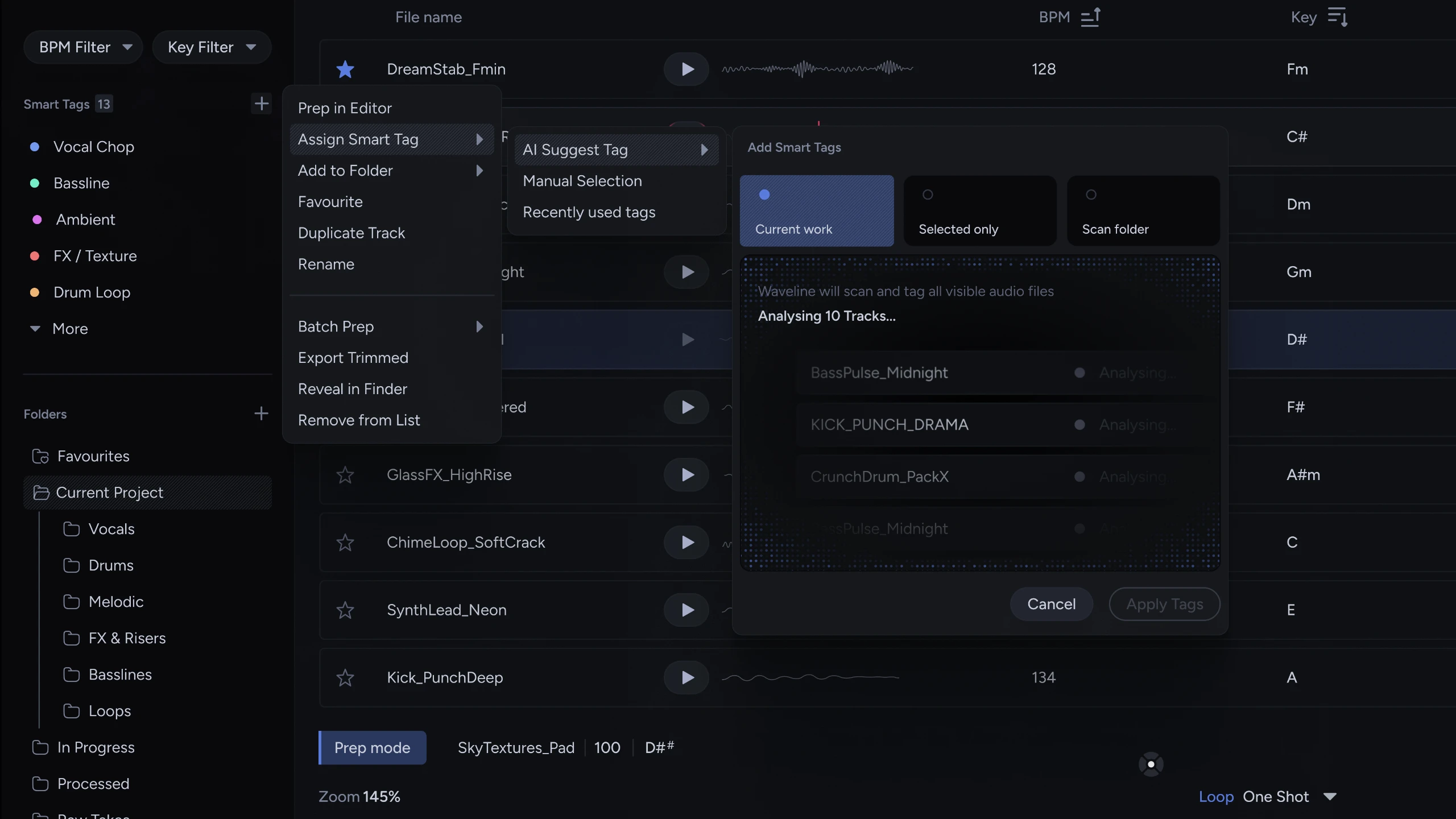Open the One Shot playback mode dropdown arrow
Image resolution: width=1456 pixels, height=819 pixels.
pyautogui.click(x=1330, y=797)
